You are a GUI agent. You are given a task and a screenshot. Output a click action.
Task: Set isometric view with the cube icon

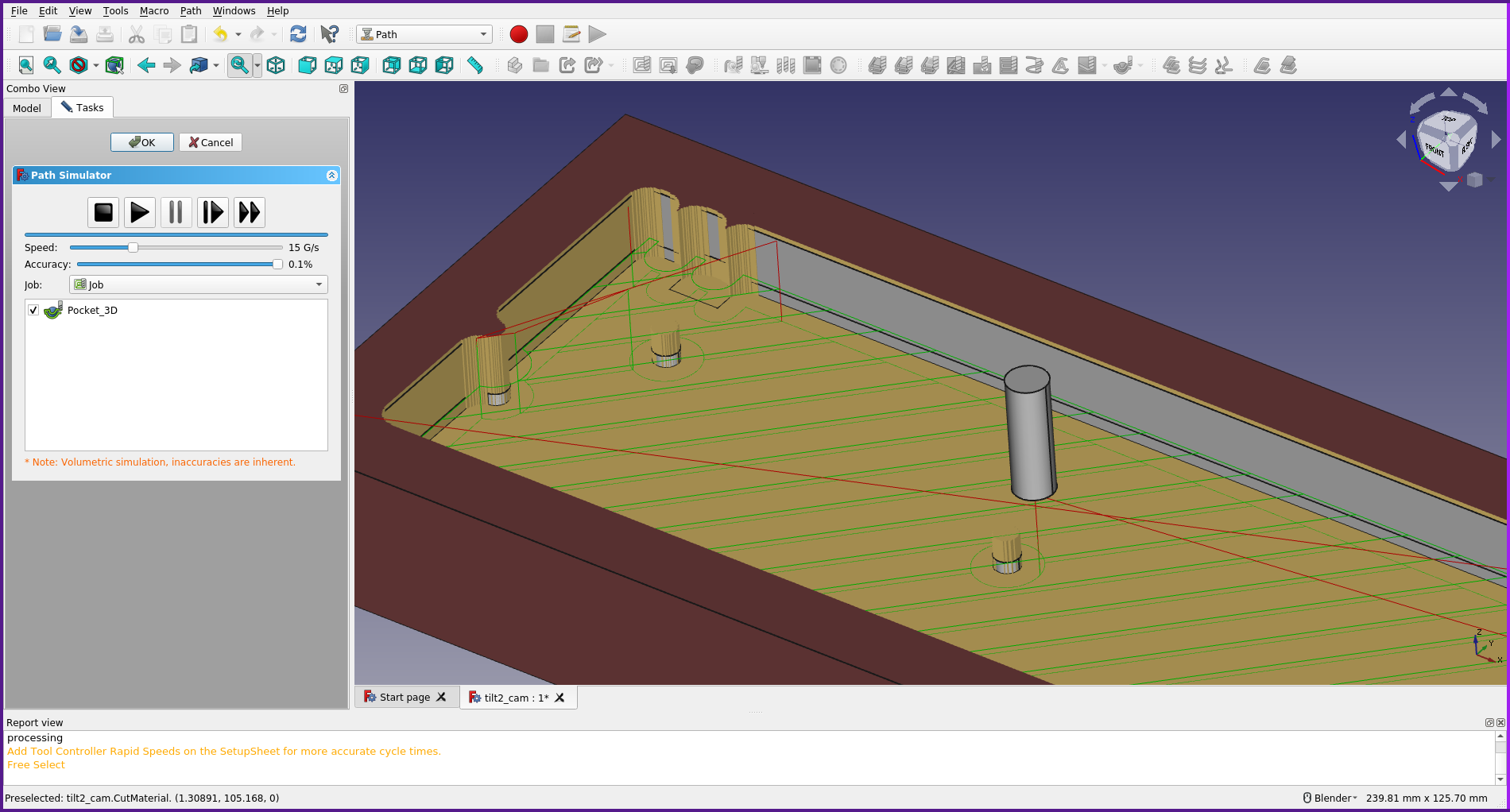tap(276, 65)
